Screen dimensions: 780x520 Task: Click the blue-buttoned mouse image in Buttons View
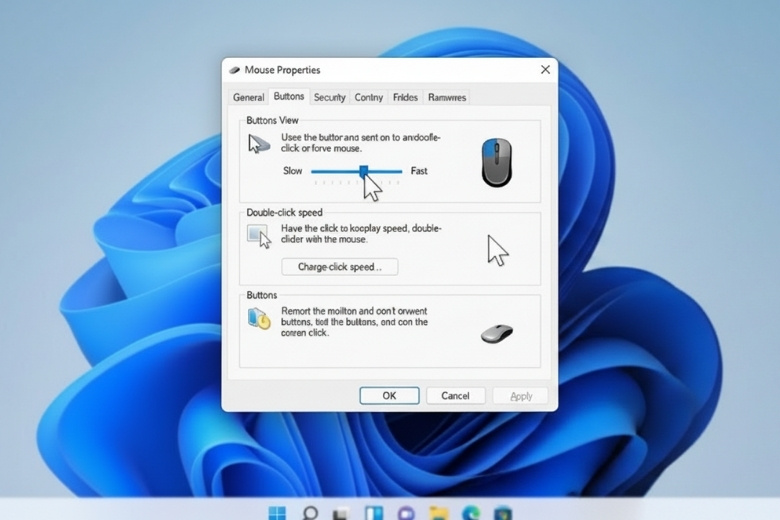tap(496, 162)
